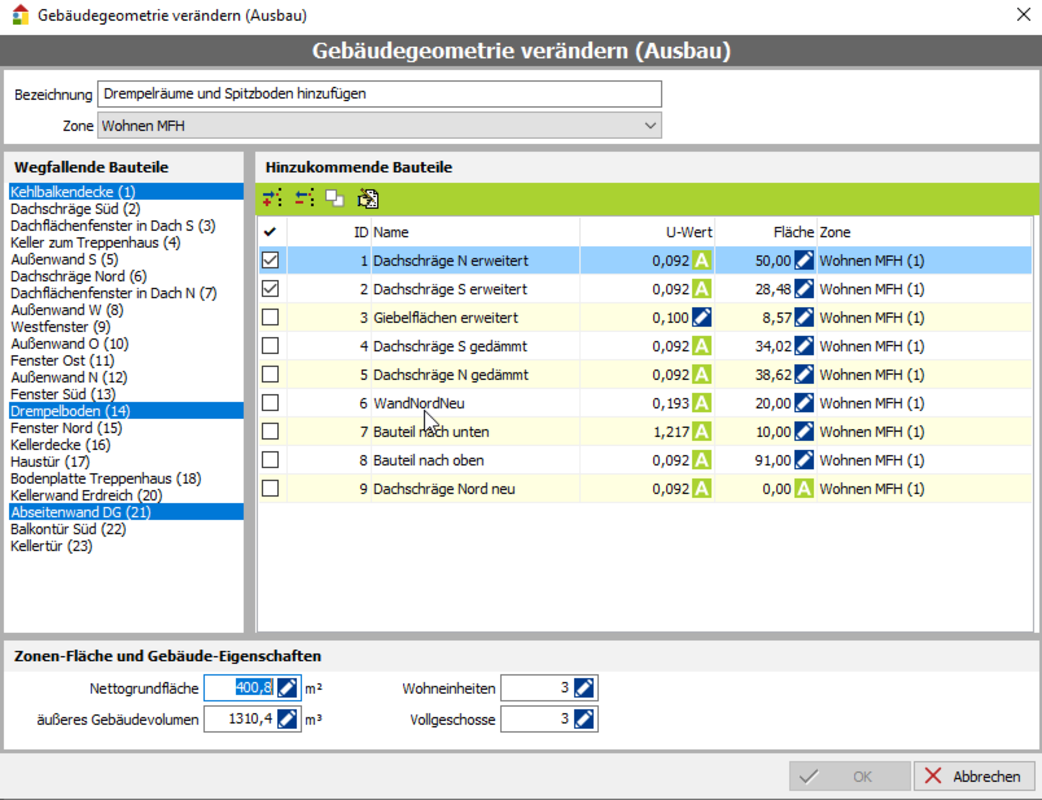Click the remove component toolbar icon
This screenshot has width=1042, height=800.
pyautogui.click(x=304, y=198)
